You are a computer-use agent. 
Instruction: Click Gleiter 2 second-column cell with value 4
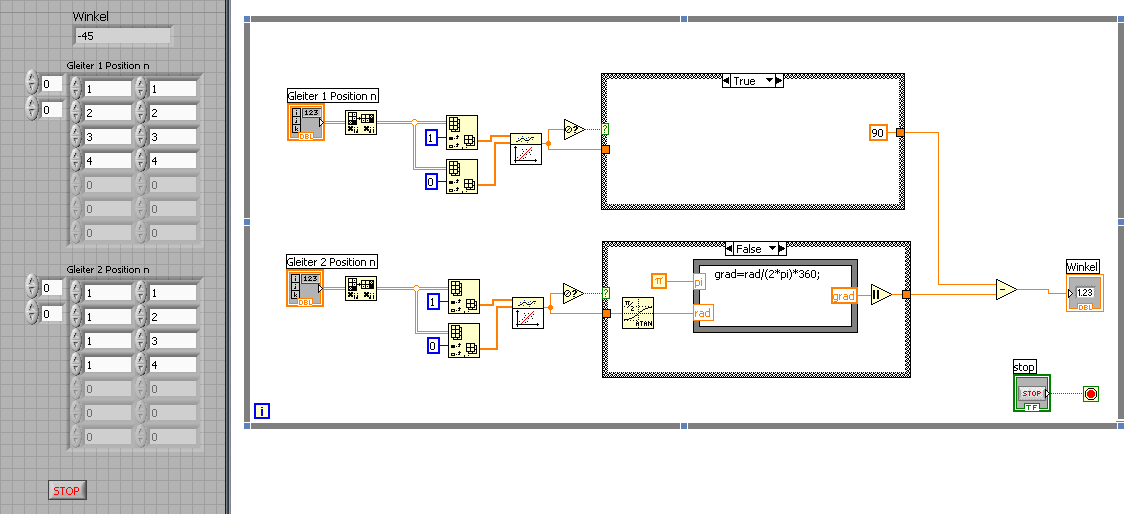(x=172, y=364)
